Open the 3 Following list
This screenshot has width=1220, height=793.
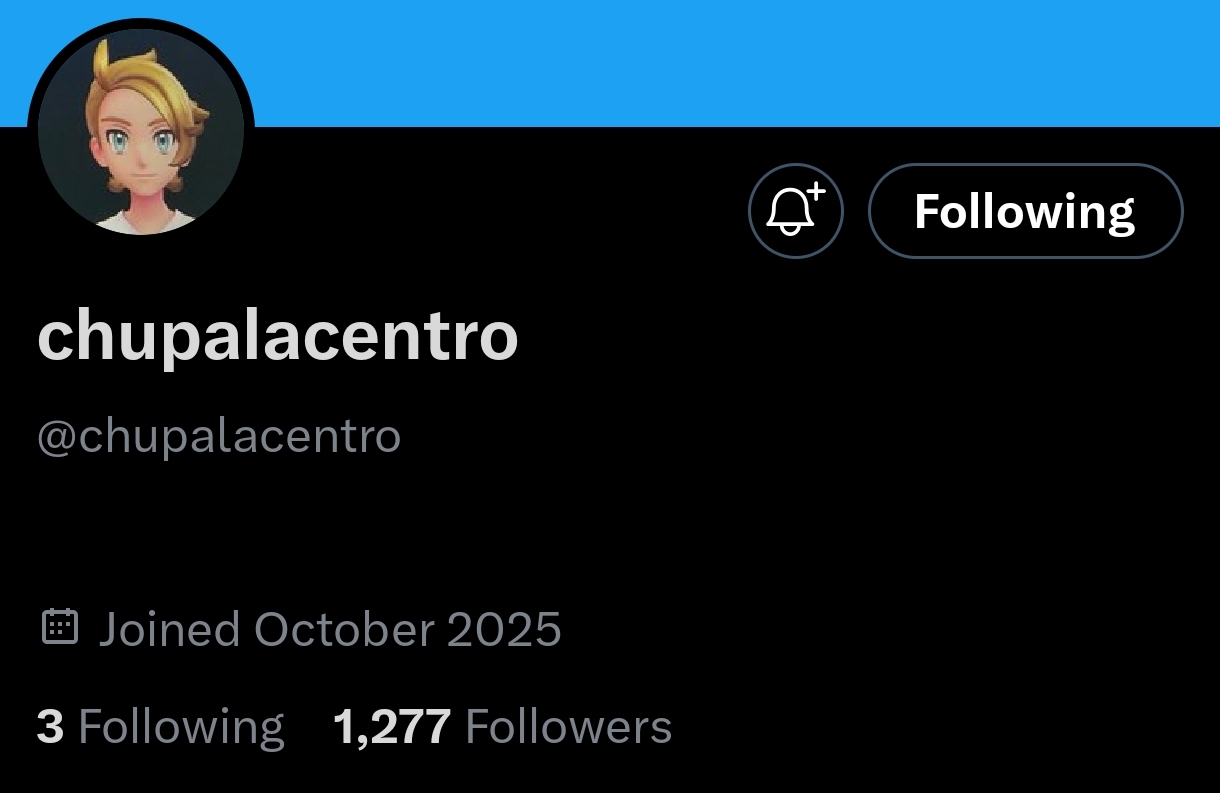160,727
